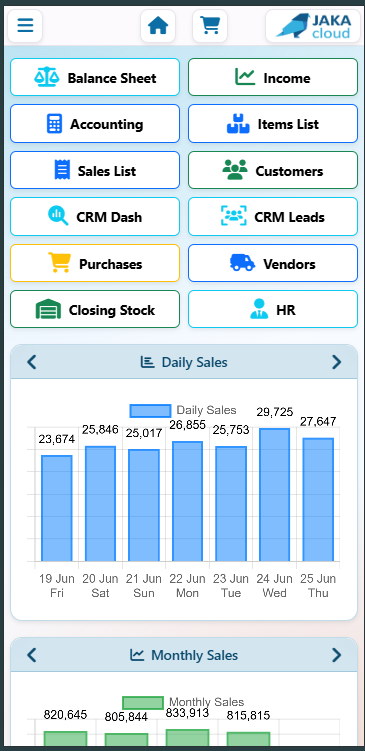The height and width of the screenshot is (751, 365).
Task: Click the 815,815 monthly value
Action: coord(248,716)
